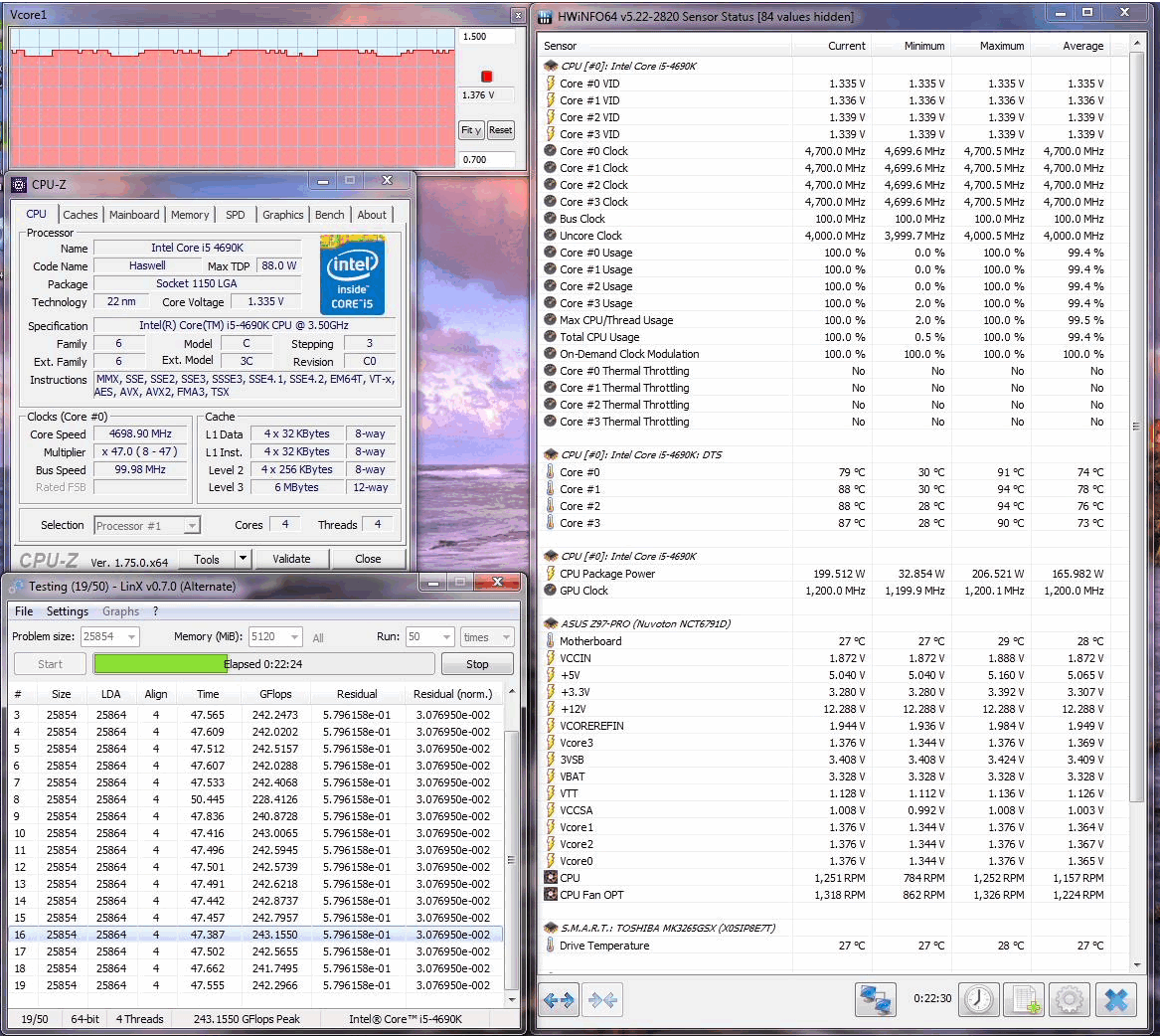The image size is (1160, 1036).
Task: Stop the LinX test
Action: (477, 664)
